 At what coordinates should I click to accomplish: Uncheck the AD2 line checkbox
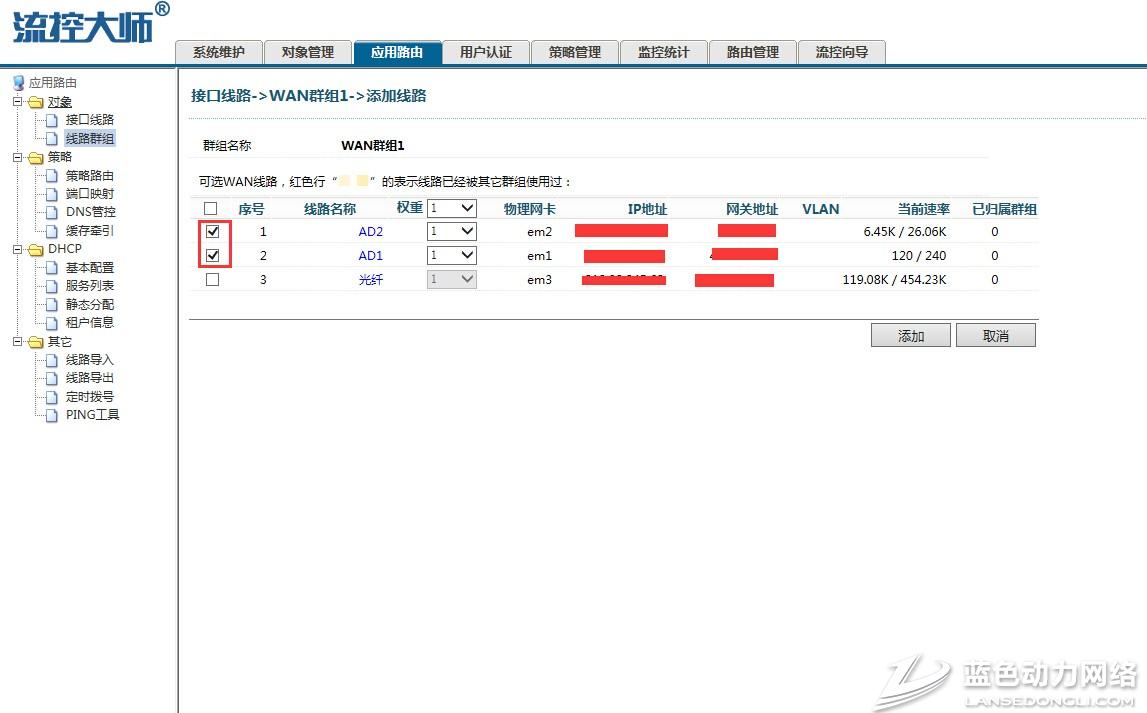(212, 231)
